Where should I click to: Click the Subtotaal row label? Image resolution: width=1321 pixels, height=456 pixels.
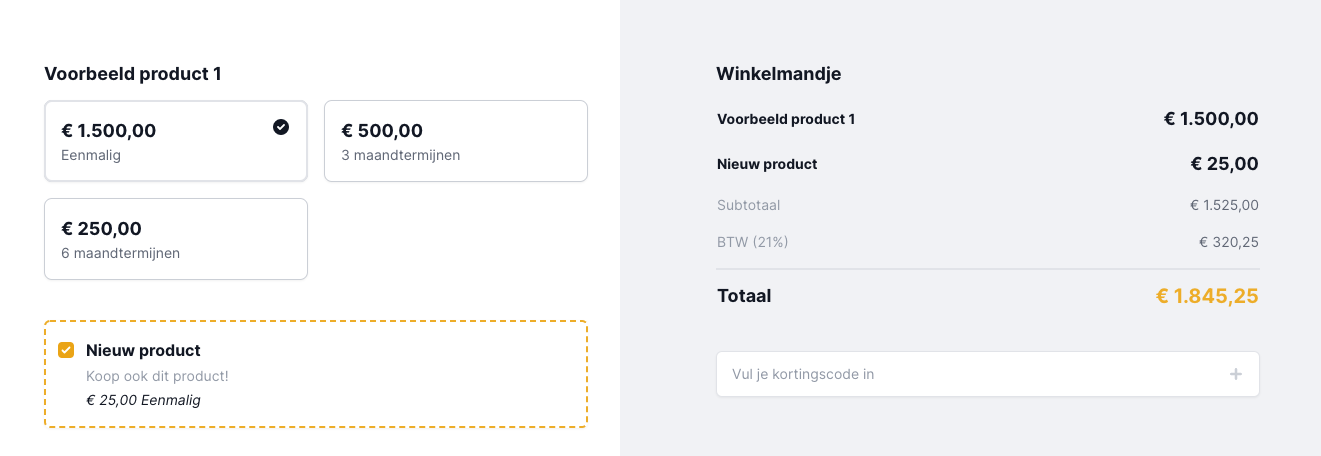[x=748, y=205]
